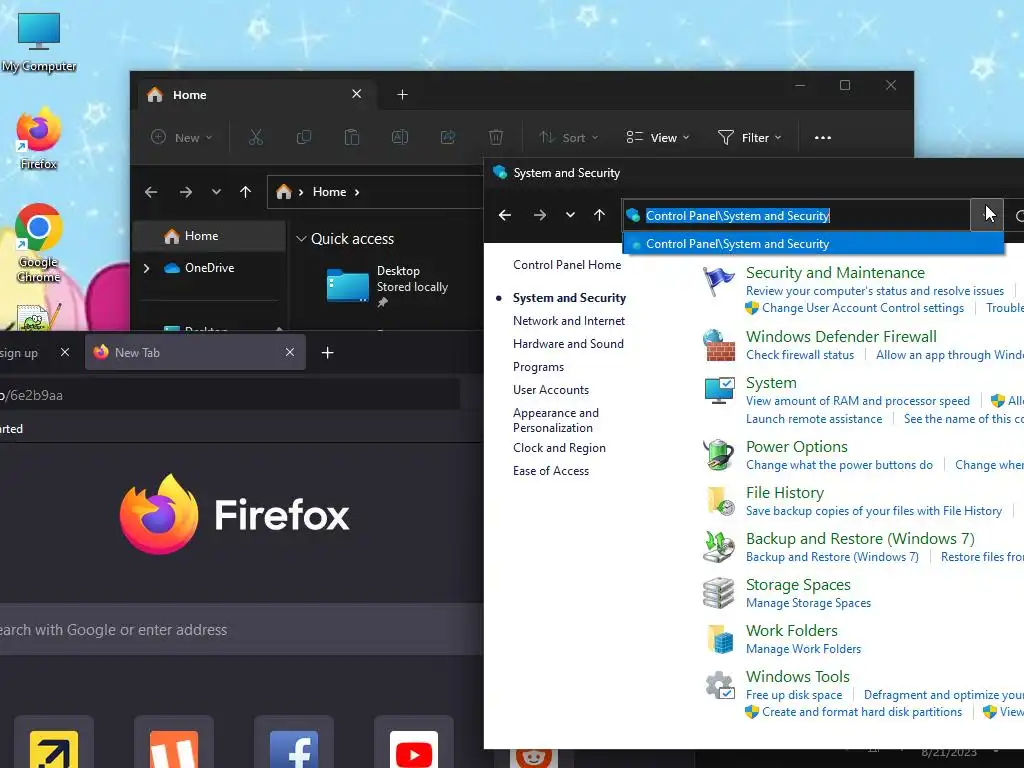Select the suggested Control Panel\System and Security entry
Screen dimensions: 1024x768
pos(813,244)
